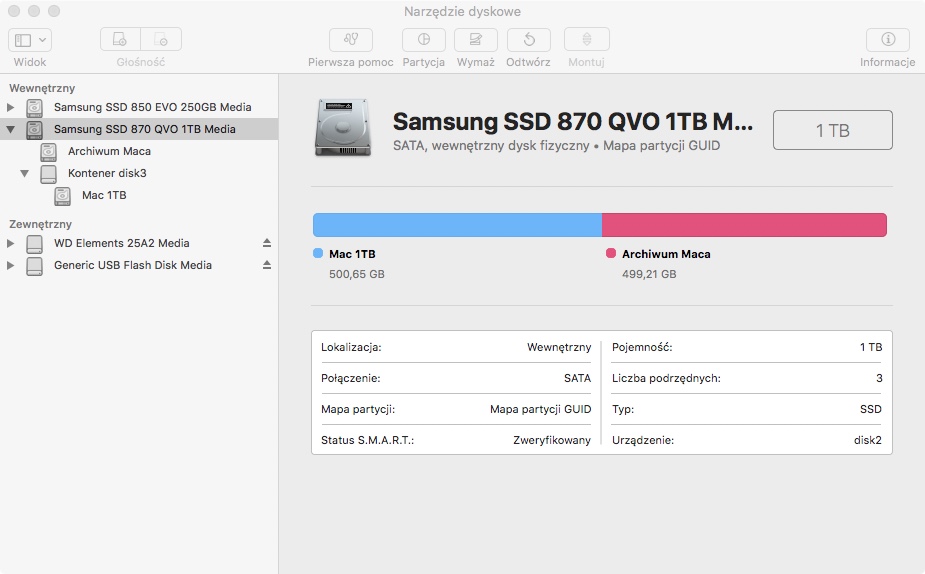Screen dimensions: 925x574
Task: Click the Zweryfikowany S.M.A.R.T. status value
Action: pos(552,440)
